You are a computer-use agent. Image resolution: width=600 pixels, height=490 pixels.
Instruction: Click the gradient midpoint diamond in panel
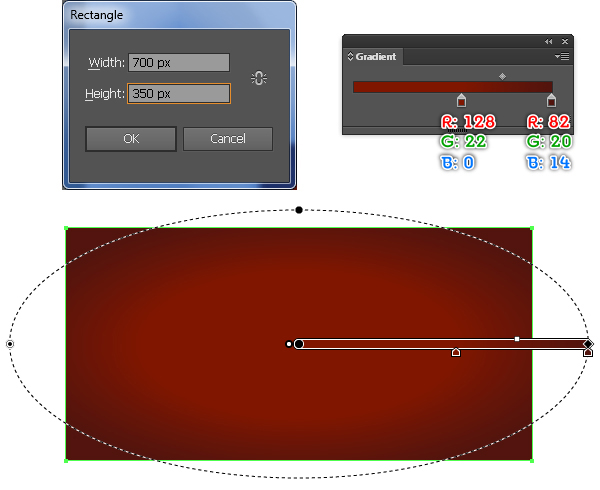click(502, 77)
